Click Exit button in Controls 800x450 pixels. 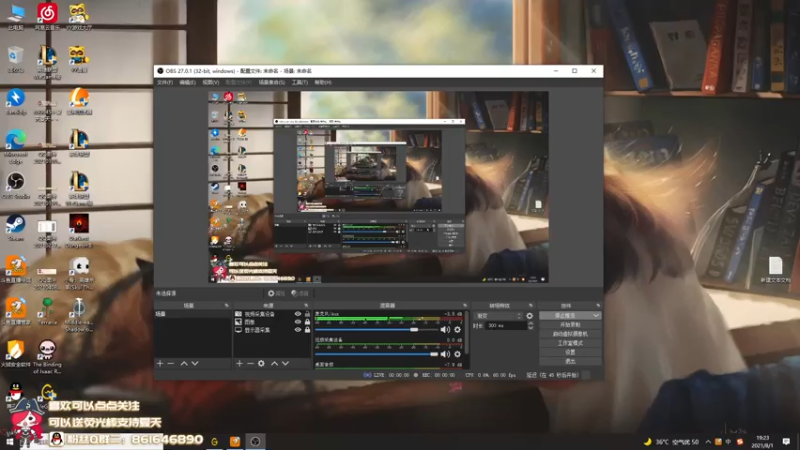570,361
